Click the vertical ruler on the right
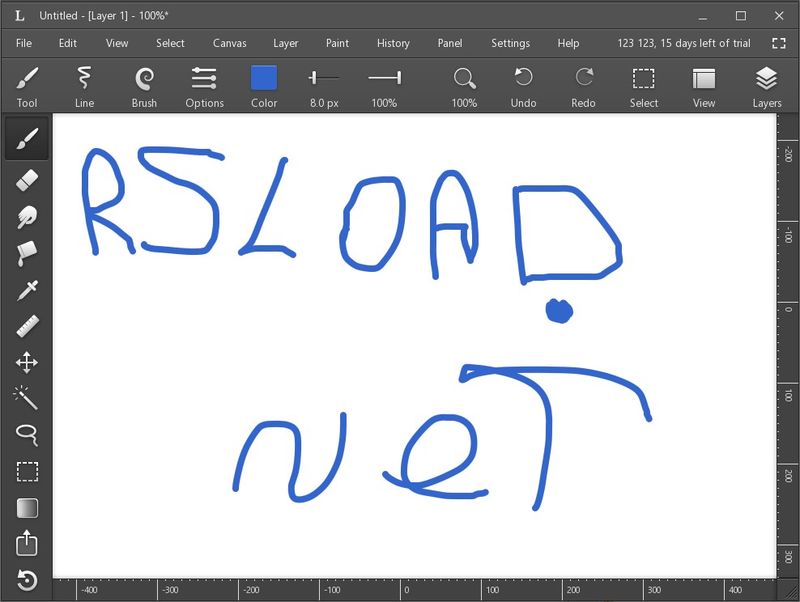The height and width of the screenshot is (602, 800). coord(788,346)
